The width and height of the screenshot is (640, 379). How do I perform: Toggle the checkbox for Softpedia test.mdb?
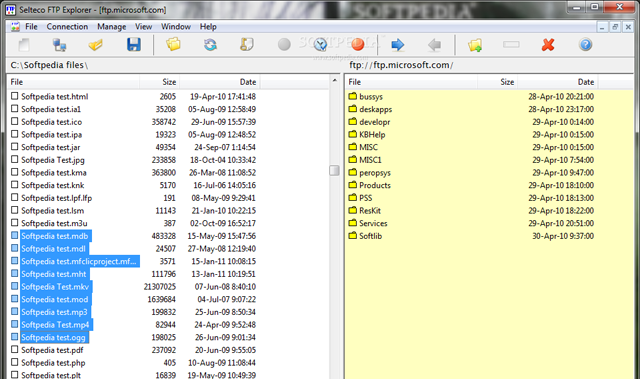pos(15,235)
